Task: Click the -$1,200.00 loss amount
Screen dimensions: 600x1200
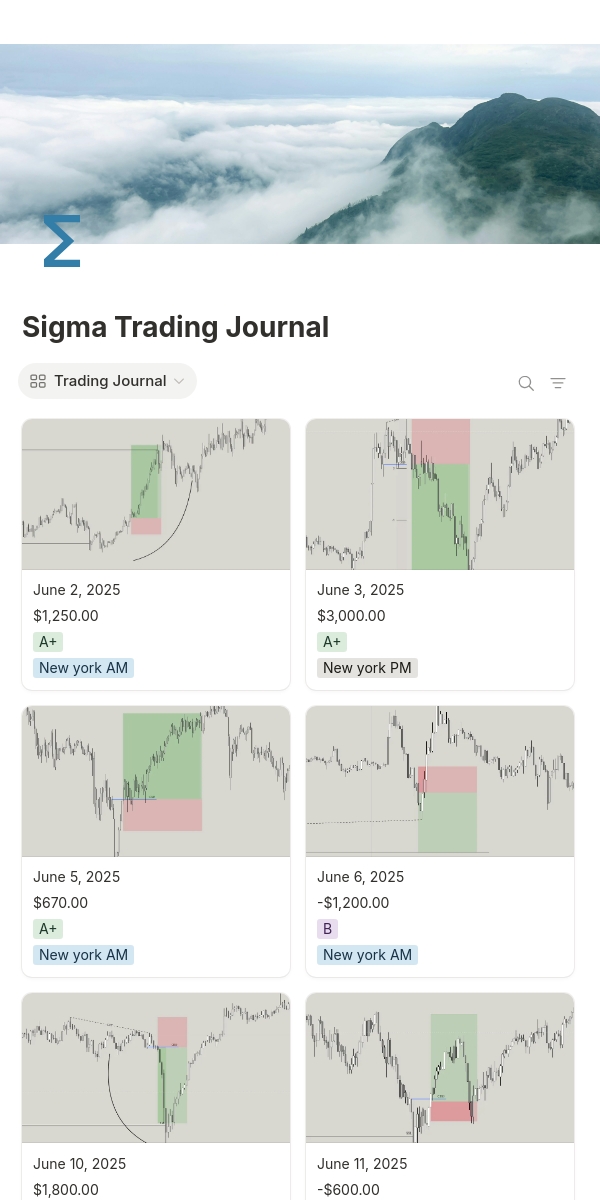Action: [353, 903]
